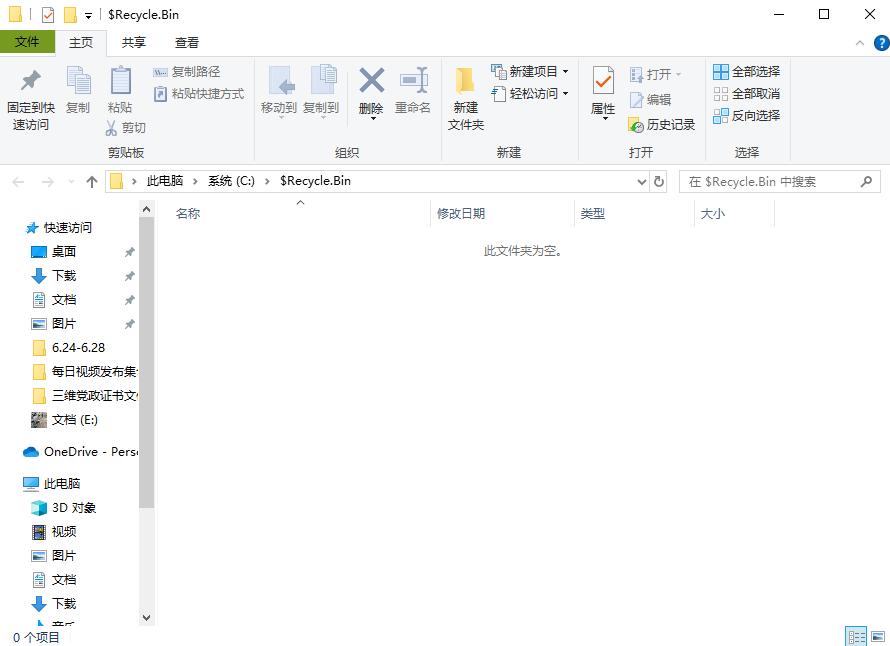
Task: Click the History (历史记录) icon
Action: (662, 127)
